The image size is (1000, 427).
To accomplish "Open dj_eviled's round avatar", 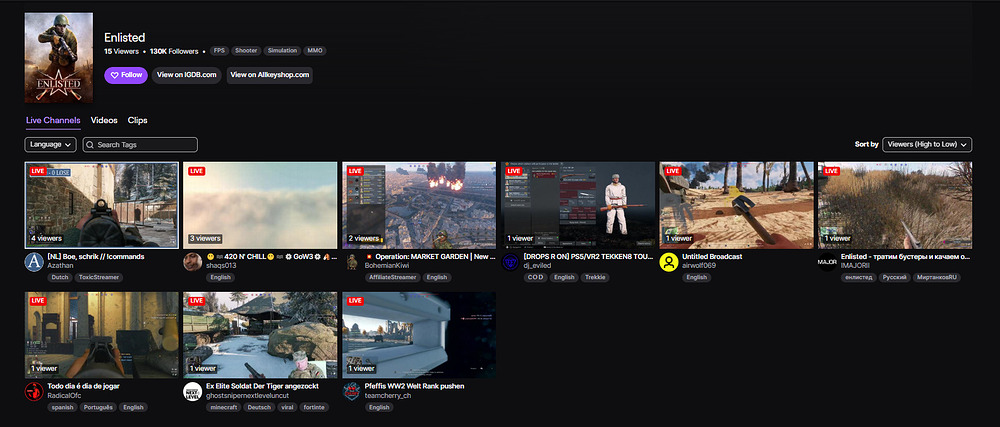I will [510, 262].
